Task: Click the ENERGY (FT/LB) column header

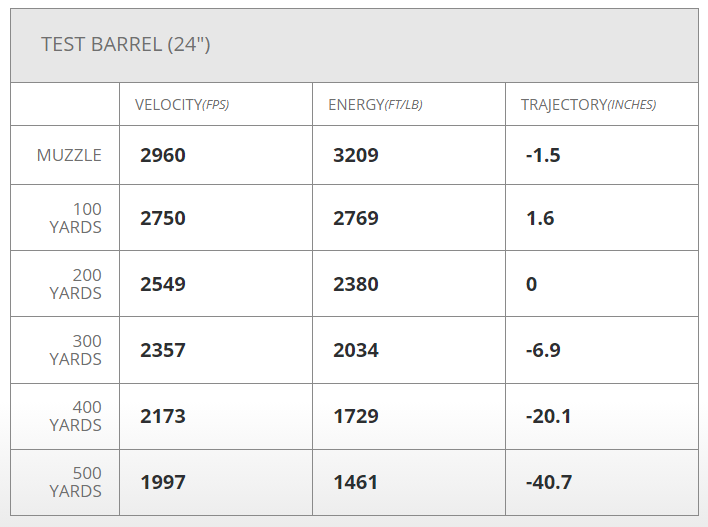Action: click(x=375, y=105)
